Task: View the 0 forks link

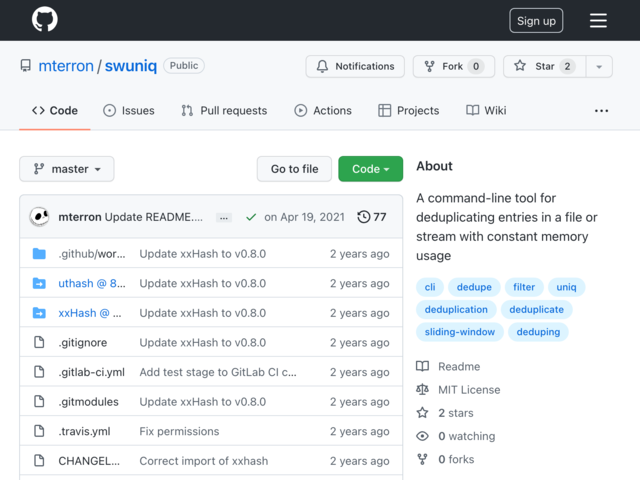Action: click(x=445, y=460)
